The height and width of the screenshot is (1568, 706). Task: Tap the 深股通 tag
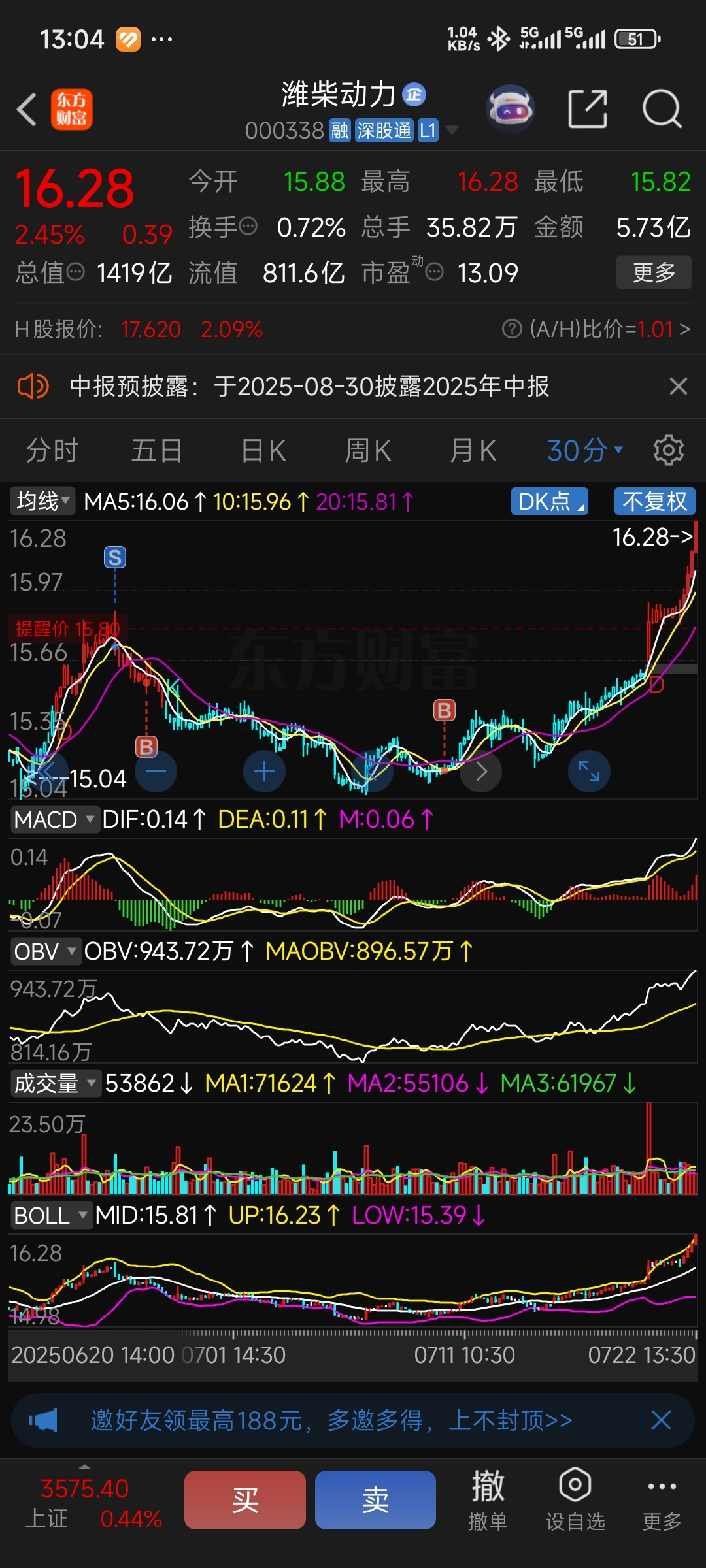[384, 131]
